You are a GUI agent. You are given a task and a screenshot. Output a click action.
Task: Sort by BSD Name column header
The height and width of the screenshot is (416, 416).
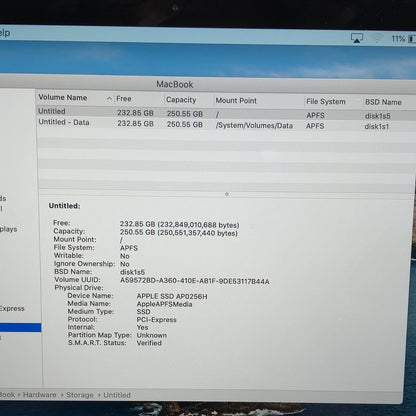(383, 102)
